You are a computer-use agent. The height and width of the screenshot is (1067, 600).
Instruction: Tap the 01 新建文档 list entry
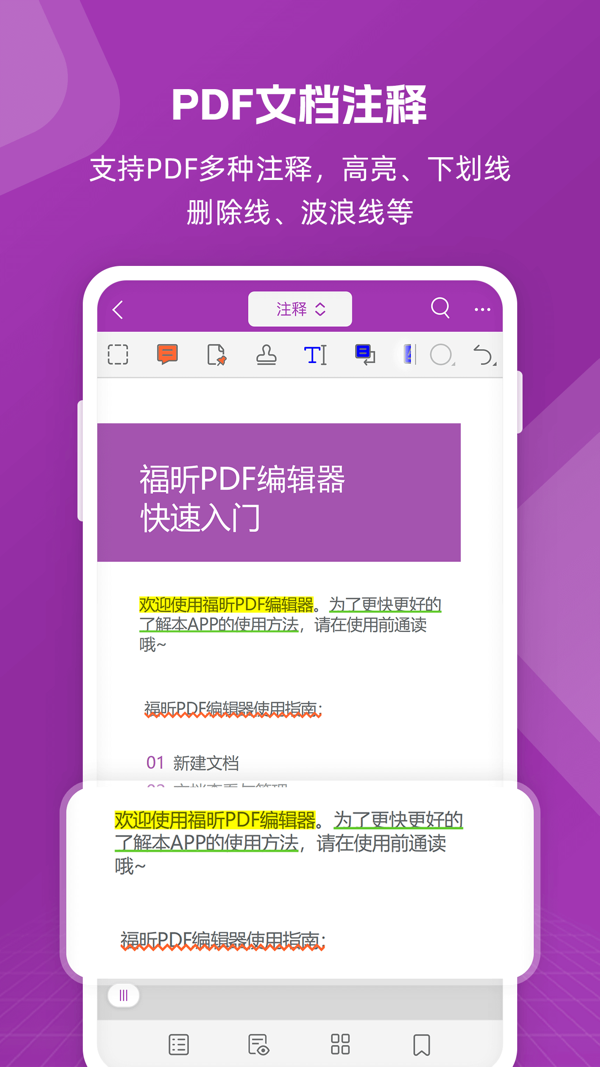[193, 763]
